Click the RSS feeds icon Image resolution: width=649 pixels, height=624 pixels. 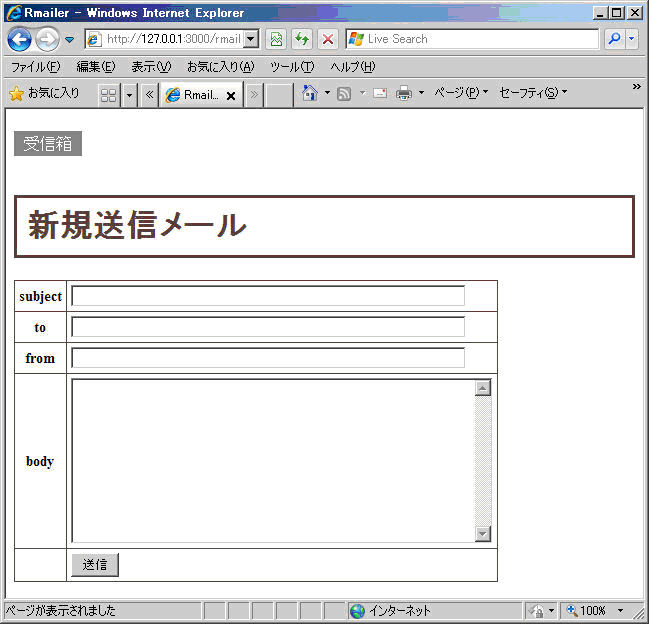(x=344, y=94)
